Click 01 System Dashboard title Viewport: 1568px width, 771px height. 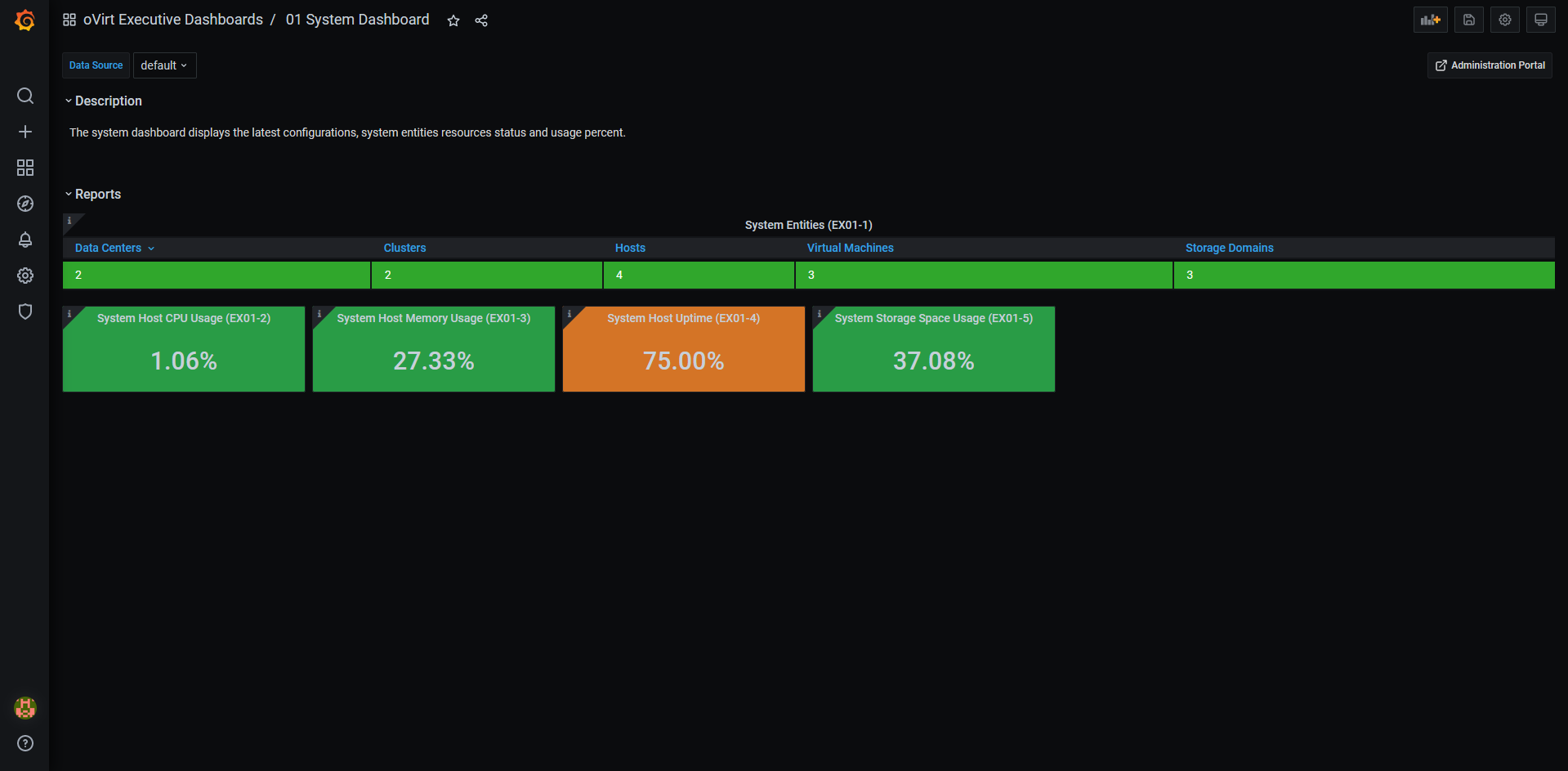point(357,20)
